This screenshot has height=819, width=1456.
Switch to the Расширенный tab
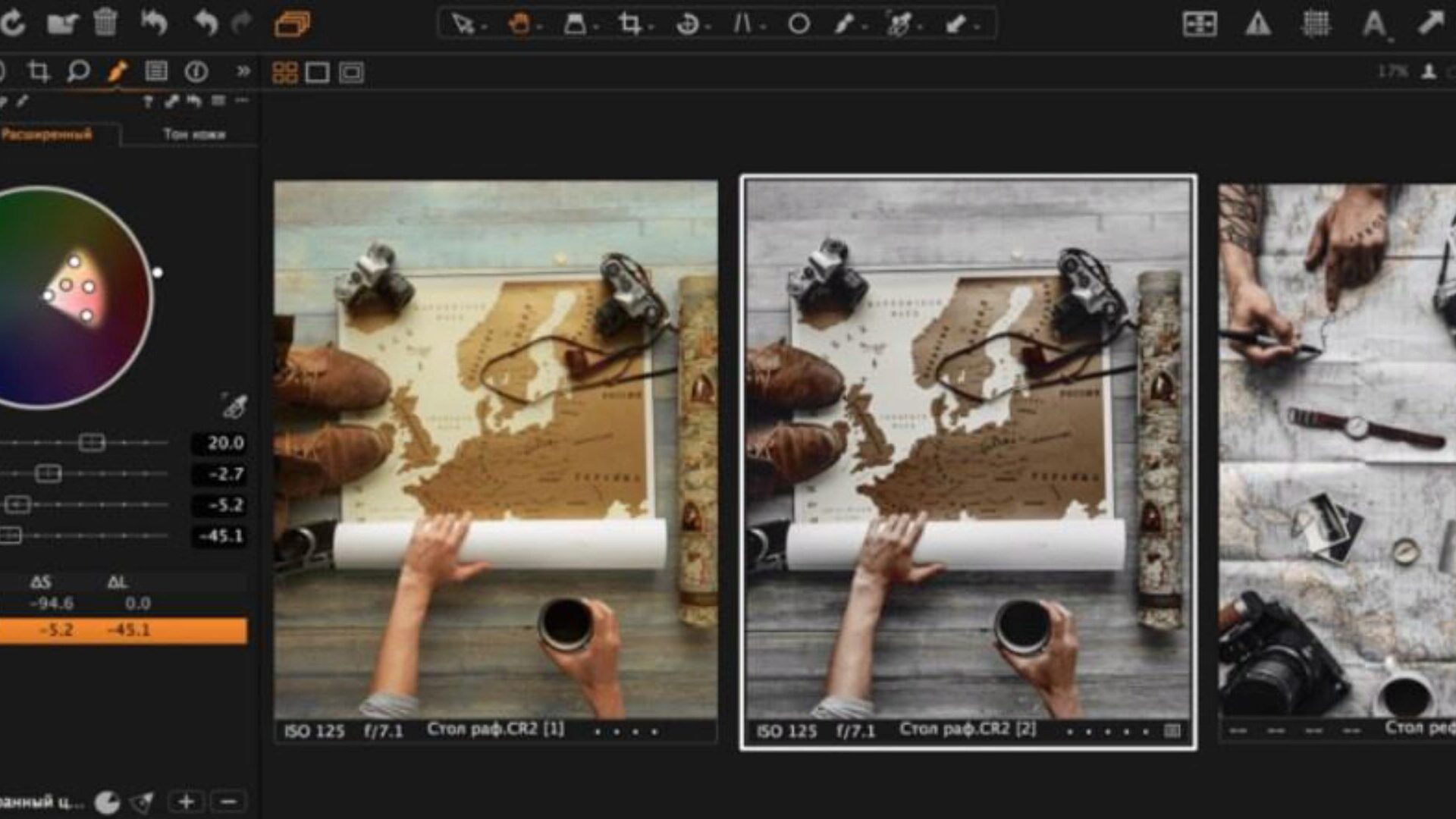[x=47, y=134]
